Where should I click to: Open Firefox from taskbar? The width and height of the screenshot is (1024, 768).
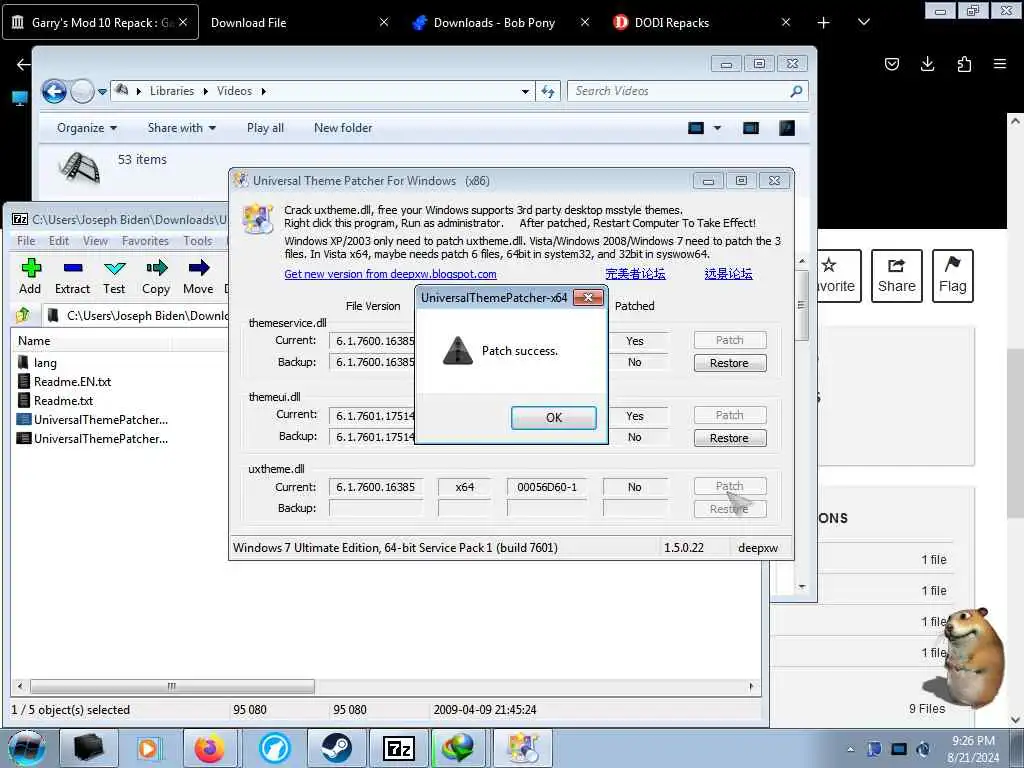pos(210,748)
